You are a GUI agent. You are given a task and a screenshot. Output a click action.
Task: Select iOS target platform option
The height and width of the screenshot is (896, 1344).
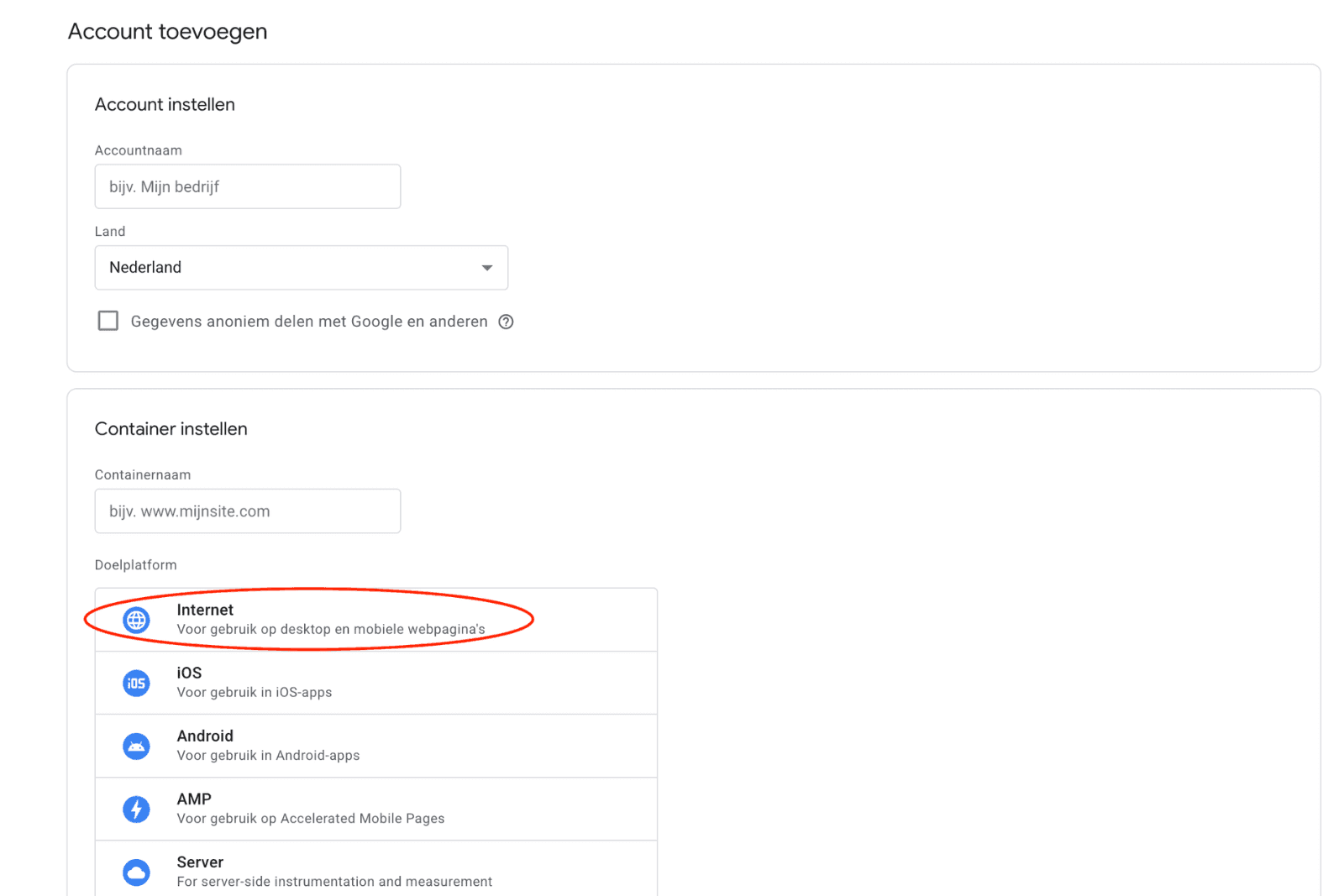376,683
